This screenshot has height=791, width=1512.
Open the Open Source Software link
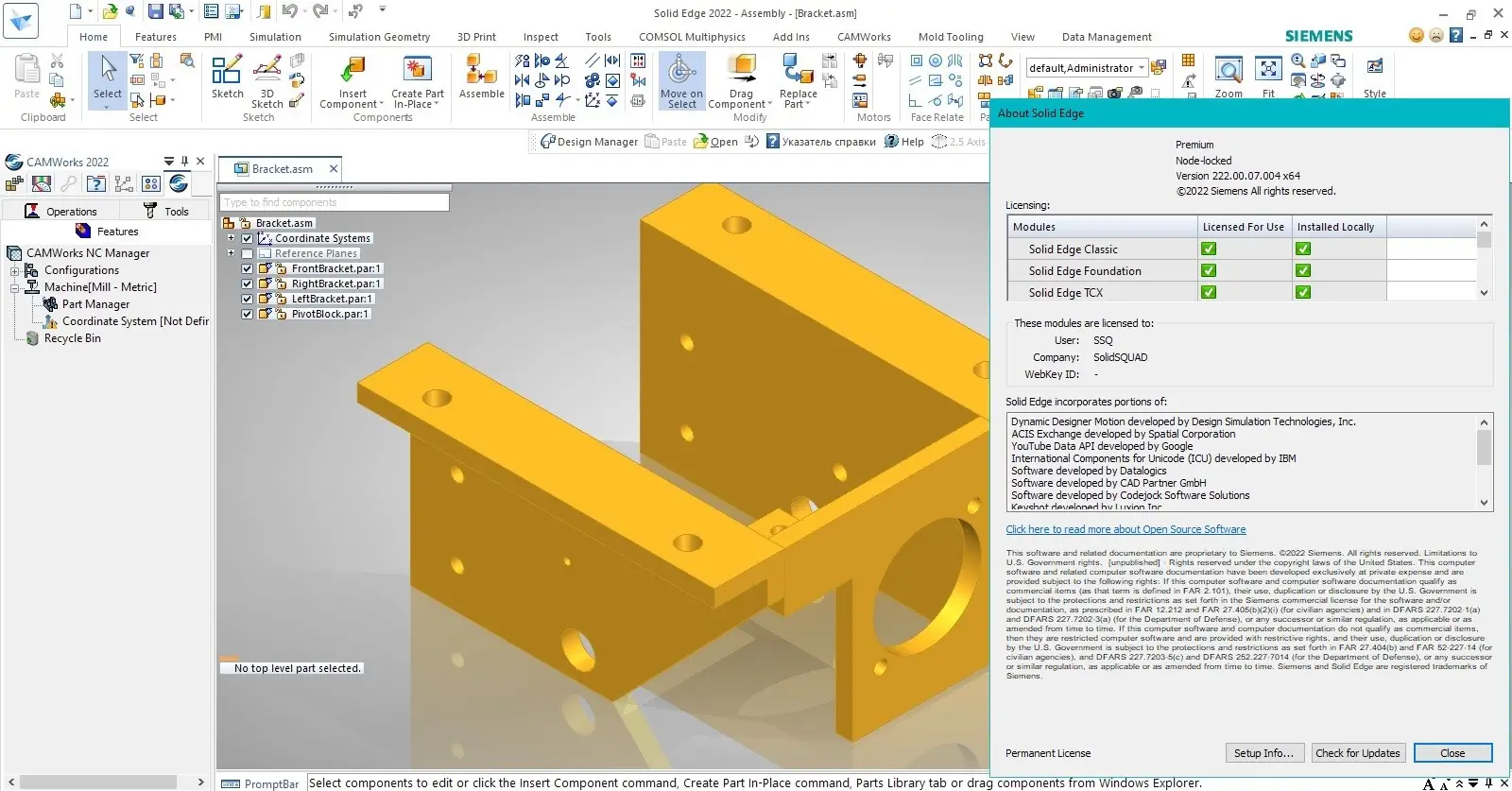[x=1125, y=529]
